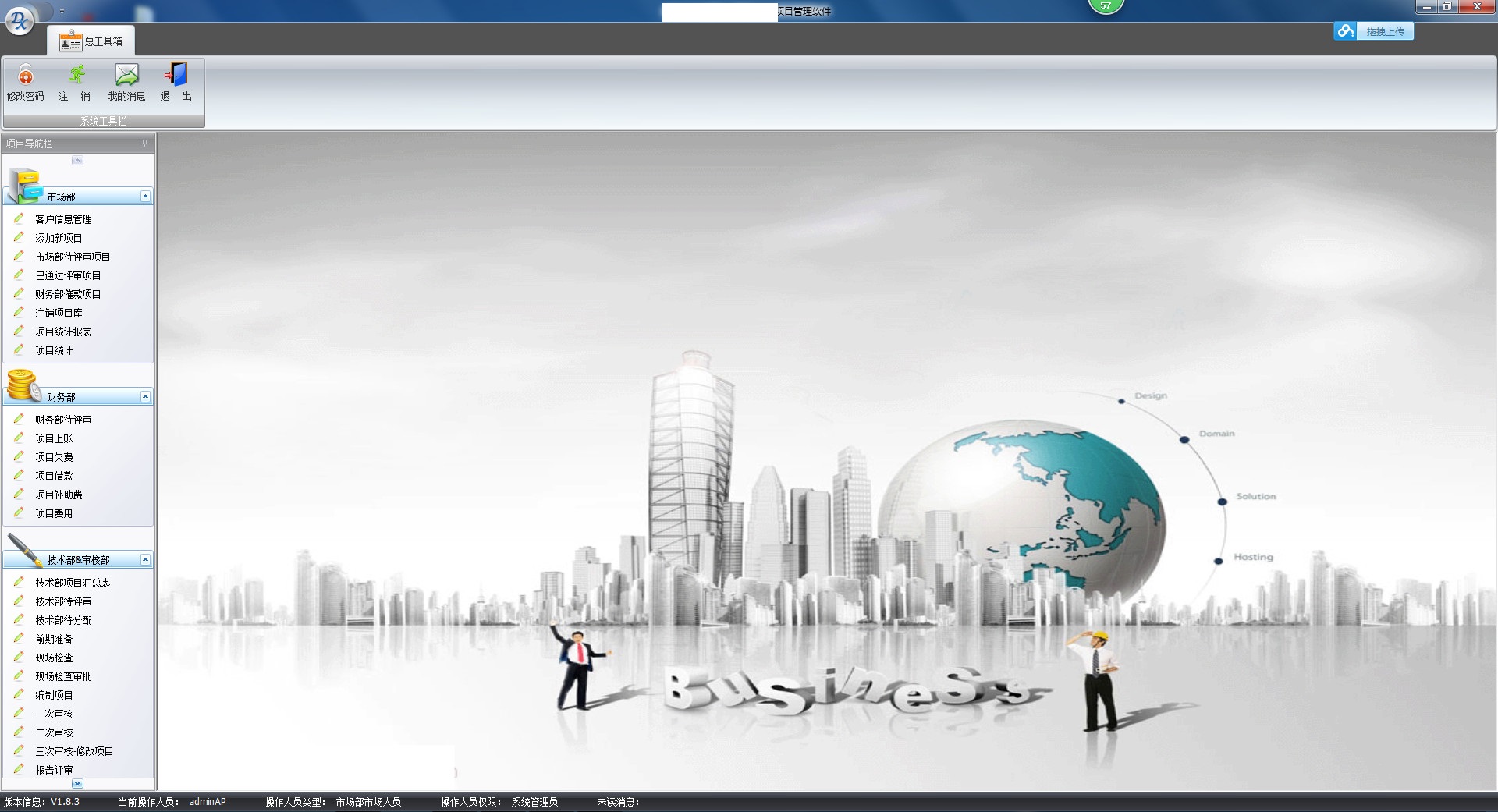Click the 修改密码 lock icon
Viewport: 1498px width, 812px height.
26,76
